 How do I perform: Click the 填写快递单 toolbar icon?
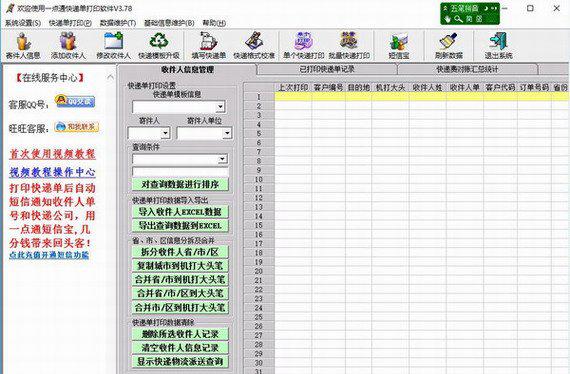click(x=209, y=45)
